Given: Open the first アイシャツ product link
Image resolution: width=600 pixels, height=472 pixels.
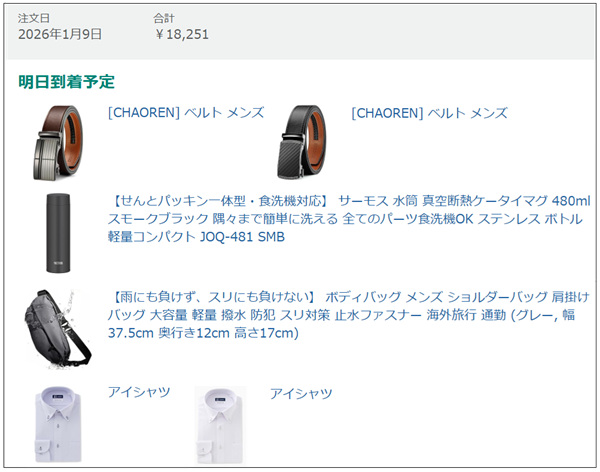Looking at the screenshot, I should (x=139, y=392).
